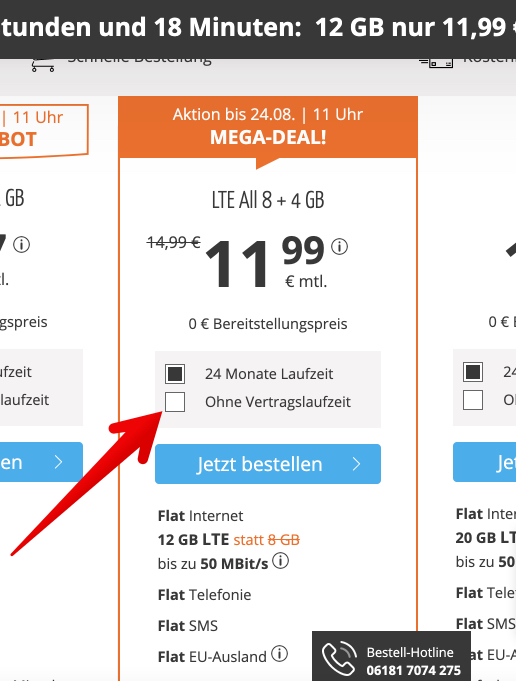
Task: Select 24 Monate Laufzeit in middle plan
Action: click(175, 374)
